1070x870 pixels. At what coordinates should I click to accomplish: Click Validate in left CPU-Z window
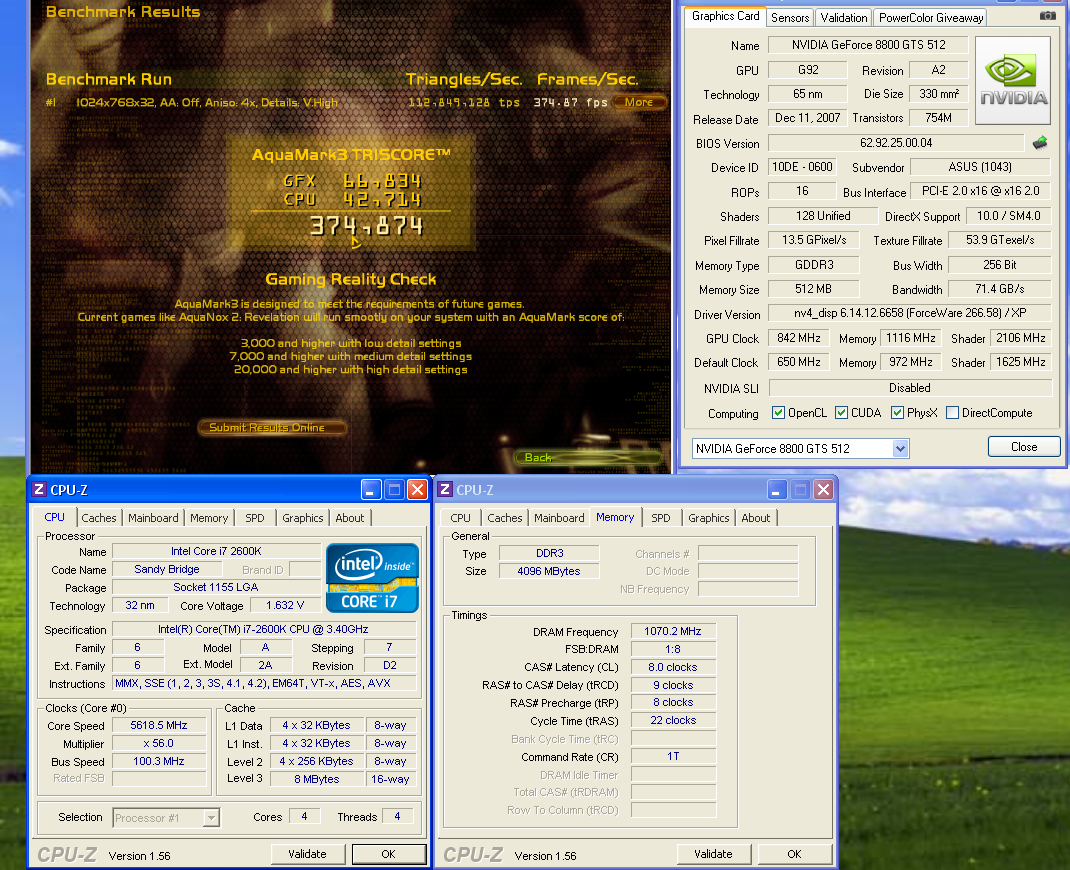[307, 854]
